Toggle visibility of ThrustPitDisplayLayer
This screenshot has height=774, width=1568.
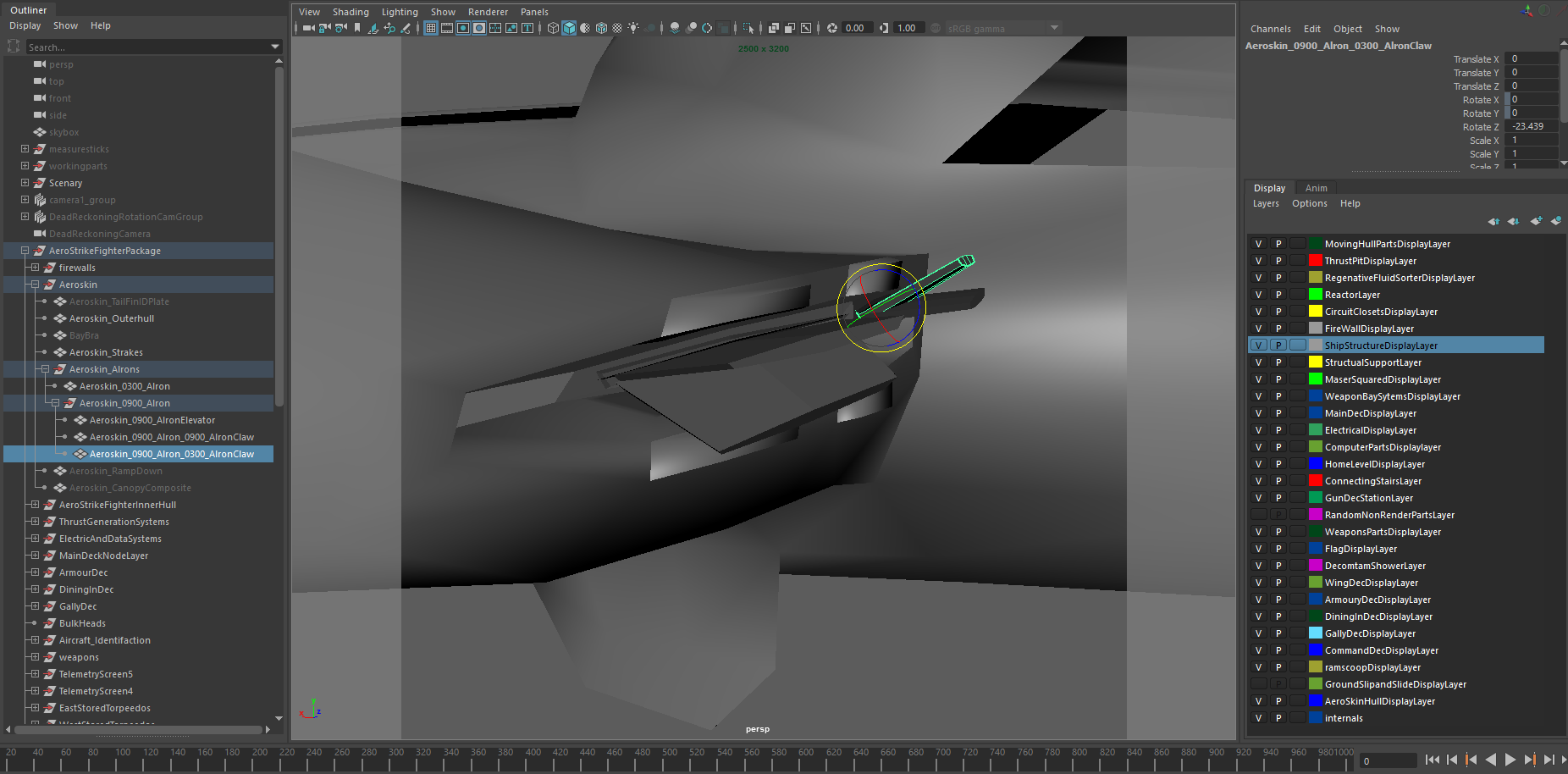(1258, 261)
